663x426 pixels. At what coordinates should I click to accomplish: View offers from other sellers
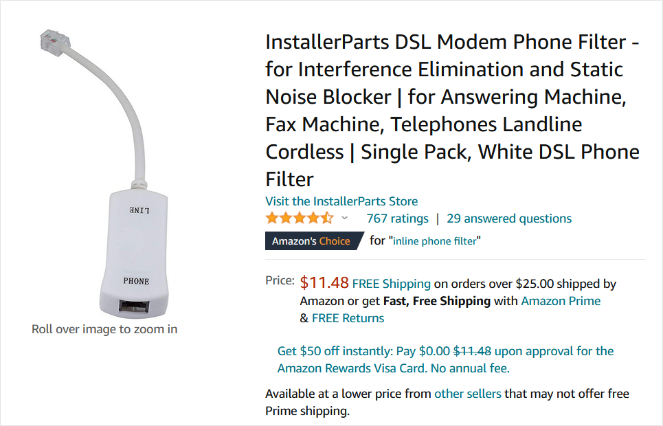tap(466, 394)
